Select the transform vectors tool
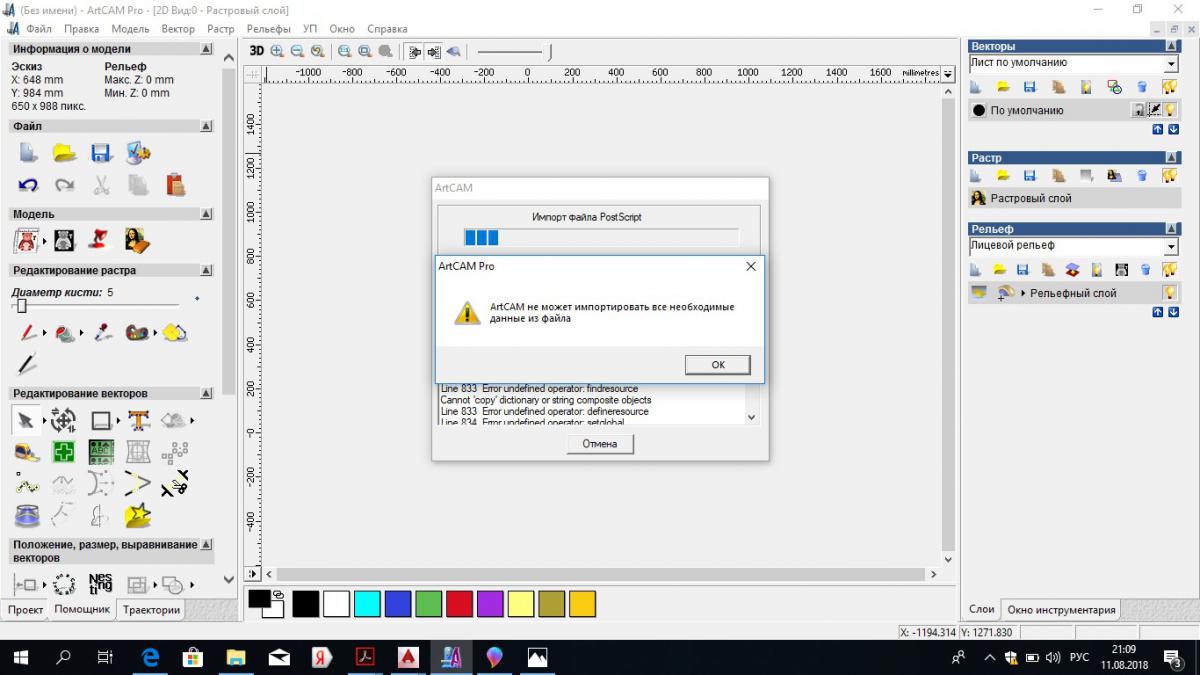The width and height of the screenshot is (1200, 675). 63,420
